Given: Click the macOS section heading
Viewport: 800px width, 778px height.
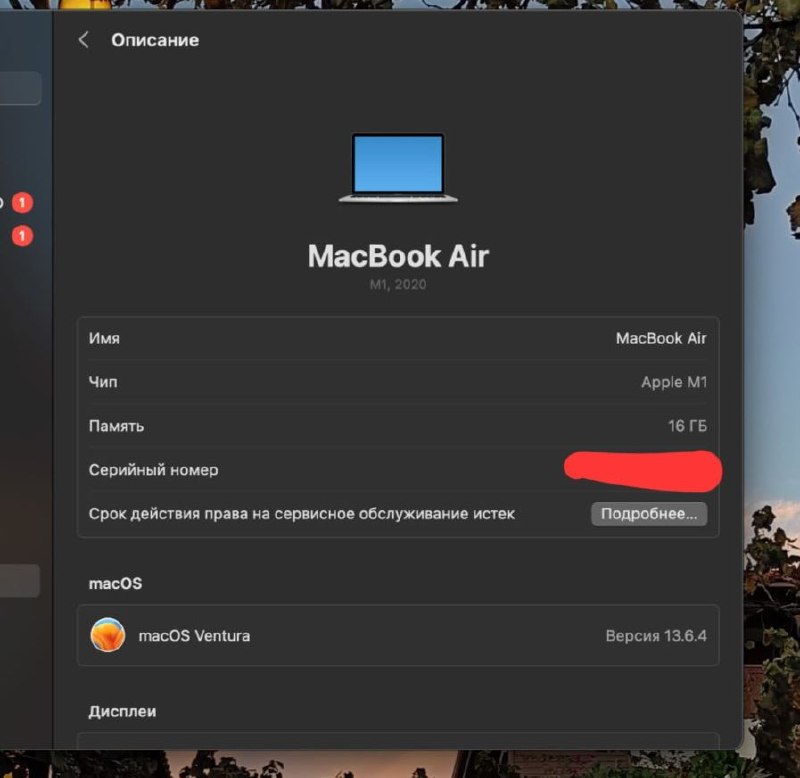Looking at the screenshot, I should [x=115, y=583].
